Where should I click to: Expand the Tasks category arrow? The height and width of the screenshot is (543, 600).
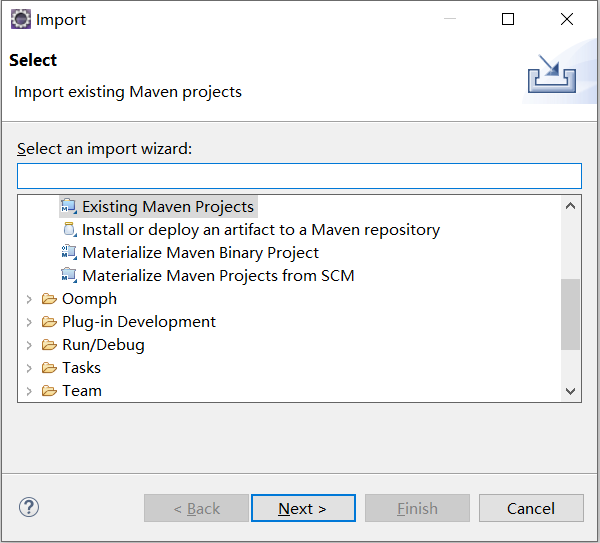29,368
